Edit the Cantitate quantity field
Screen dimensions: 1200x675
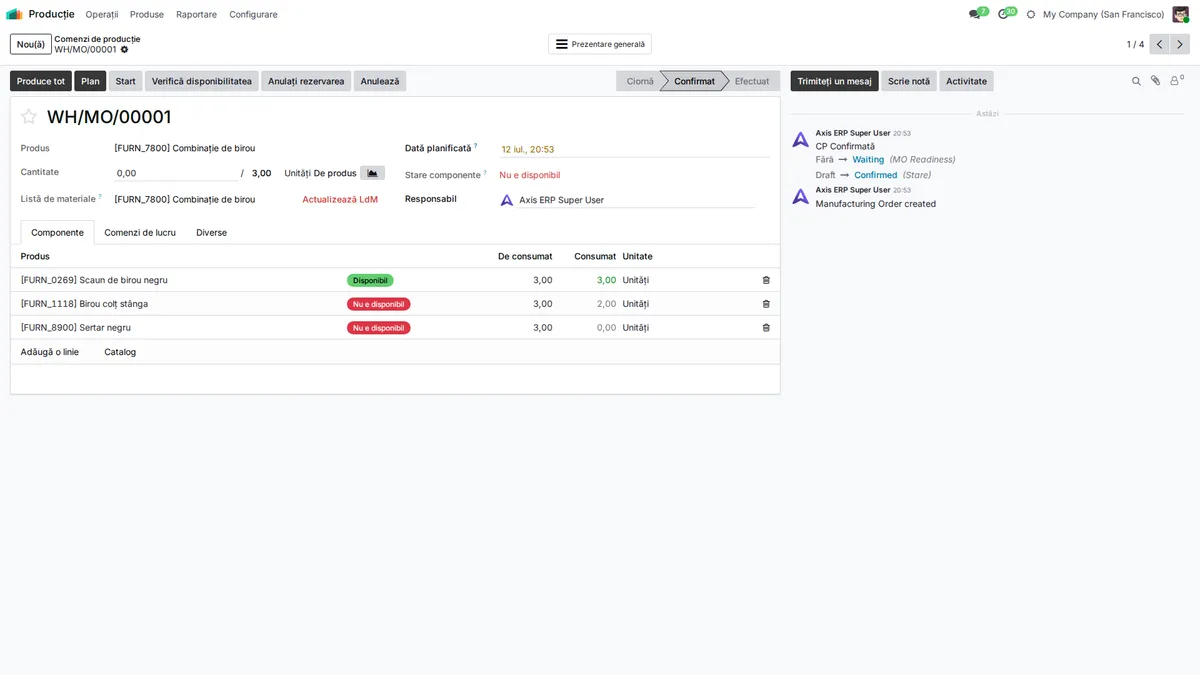point(176,173)
